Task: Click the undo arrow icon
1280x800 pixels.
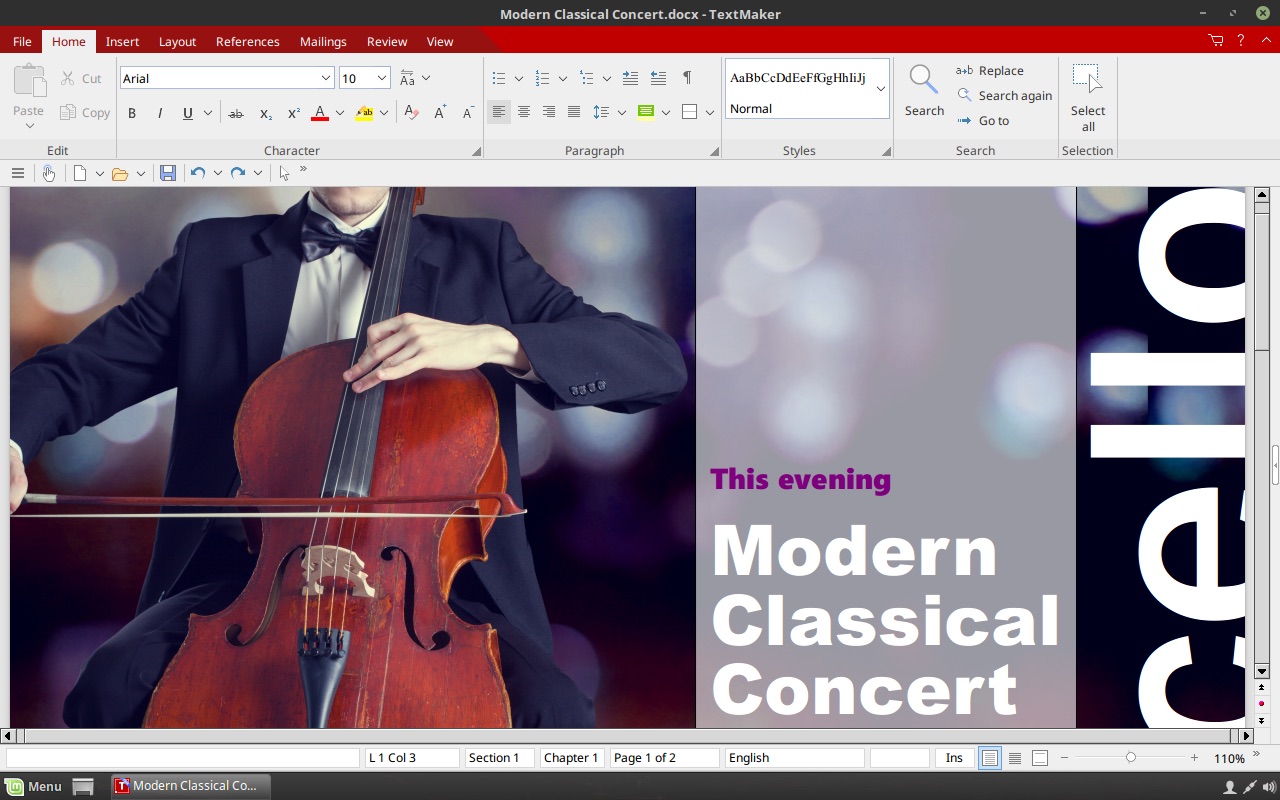Action: click(x=198, y=173)
